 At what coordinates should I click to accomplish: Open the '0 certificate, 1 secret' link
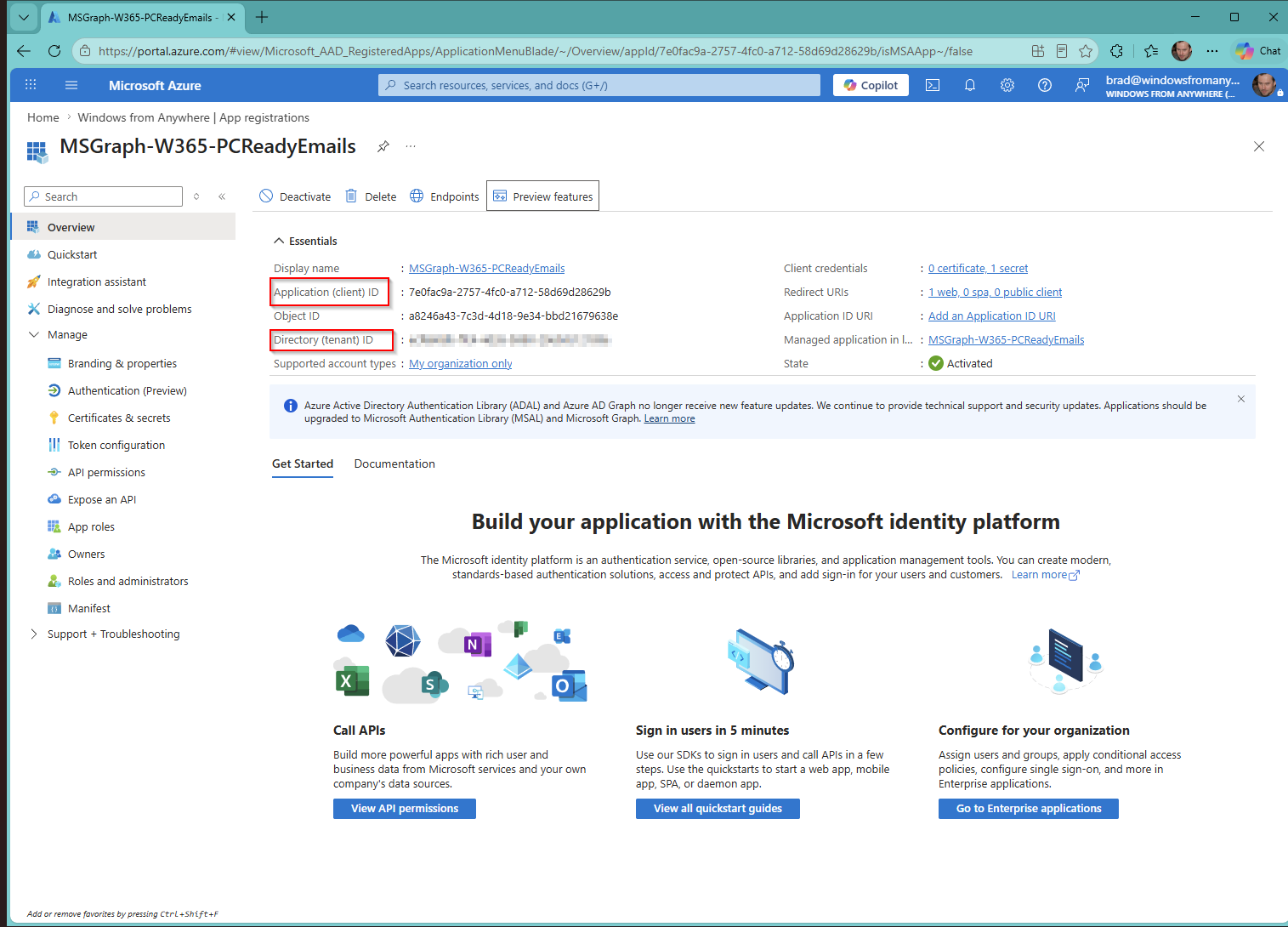(978, 268)
